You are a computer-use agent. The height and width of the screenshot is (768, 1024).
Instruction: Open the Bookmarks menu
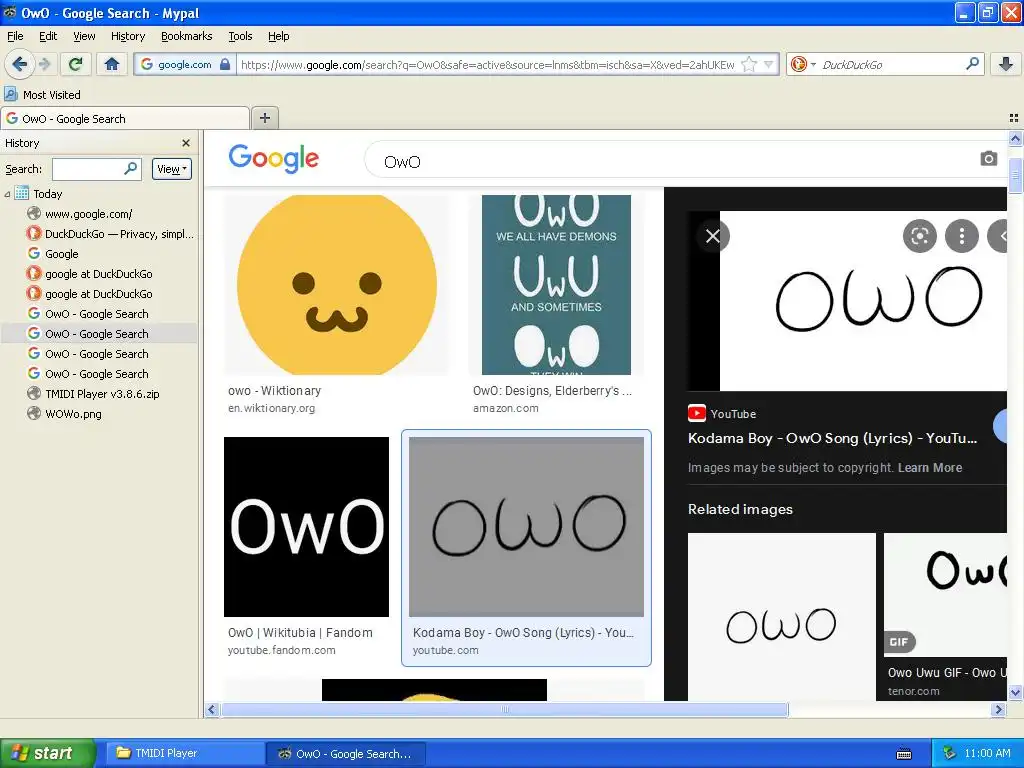[x=187, y=36]
